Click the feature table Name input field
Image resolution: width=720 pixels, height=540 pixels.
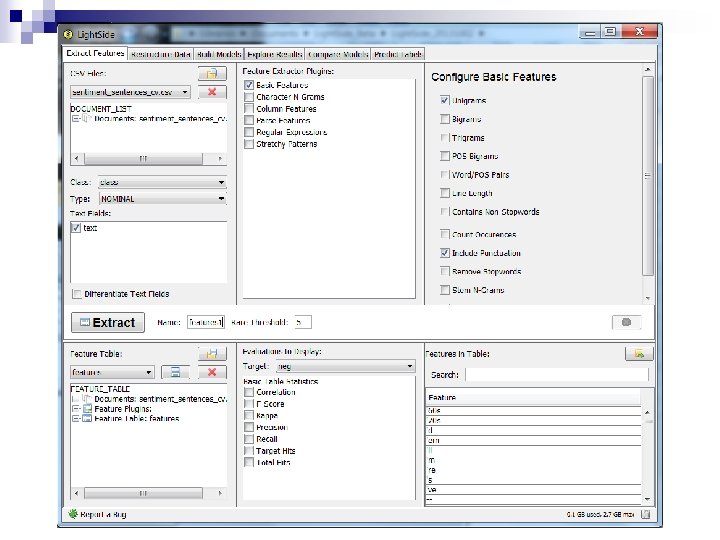(206, 322)
